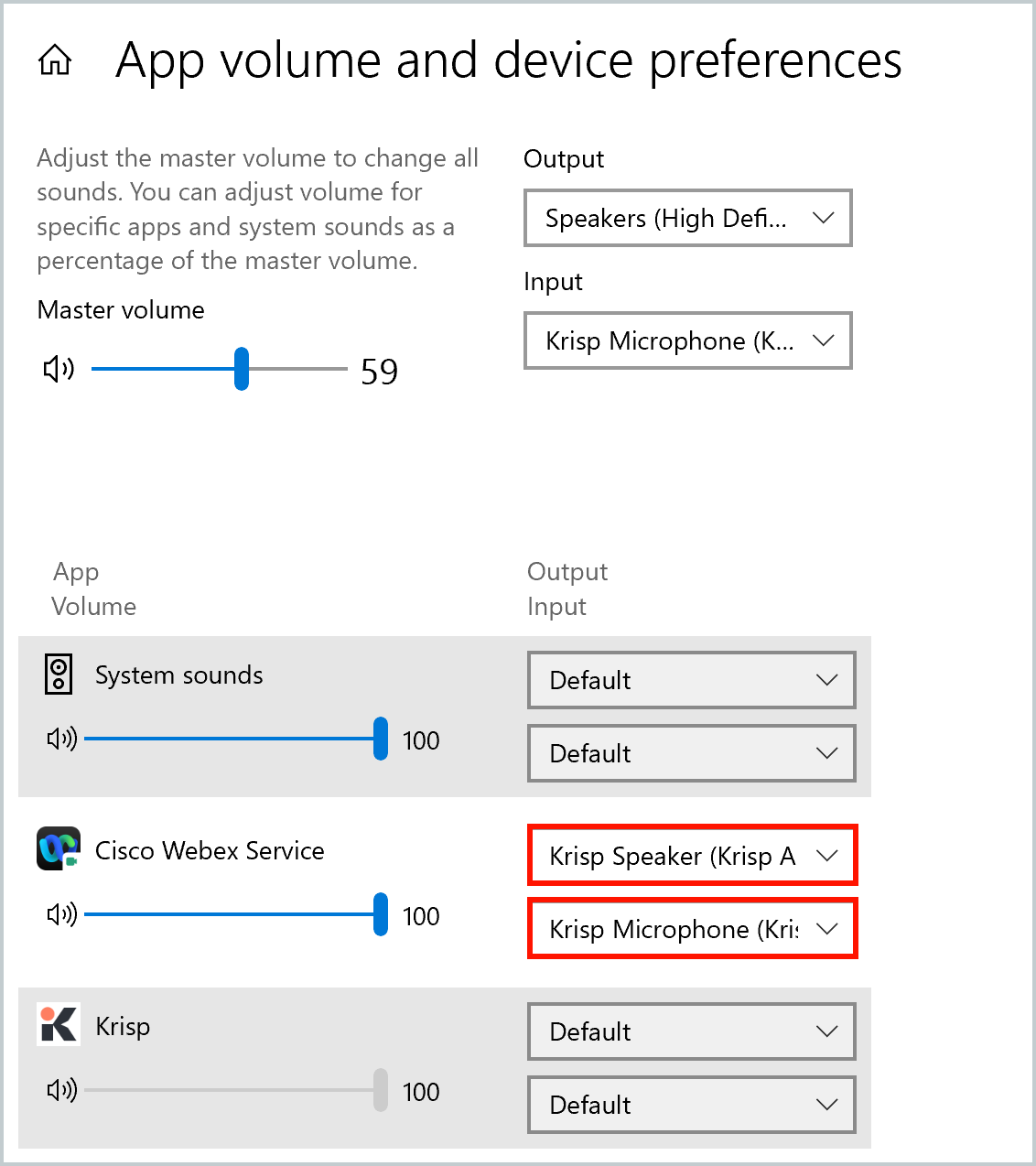Image resolution: width=1036 pixels, height=1166 pixels.
Task: Mute Cisco Webex Service speaker icon
Action: (x=62, y=914)
